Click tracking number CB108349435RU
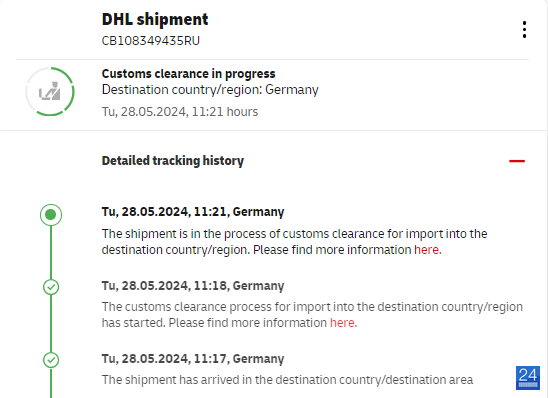The height and width of the screenshot is (398, 548). 151,41
